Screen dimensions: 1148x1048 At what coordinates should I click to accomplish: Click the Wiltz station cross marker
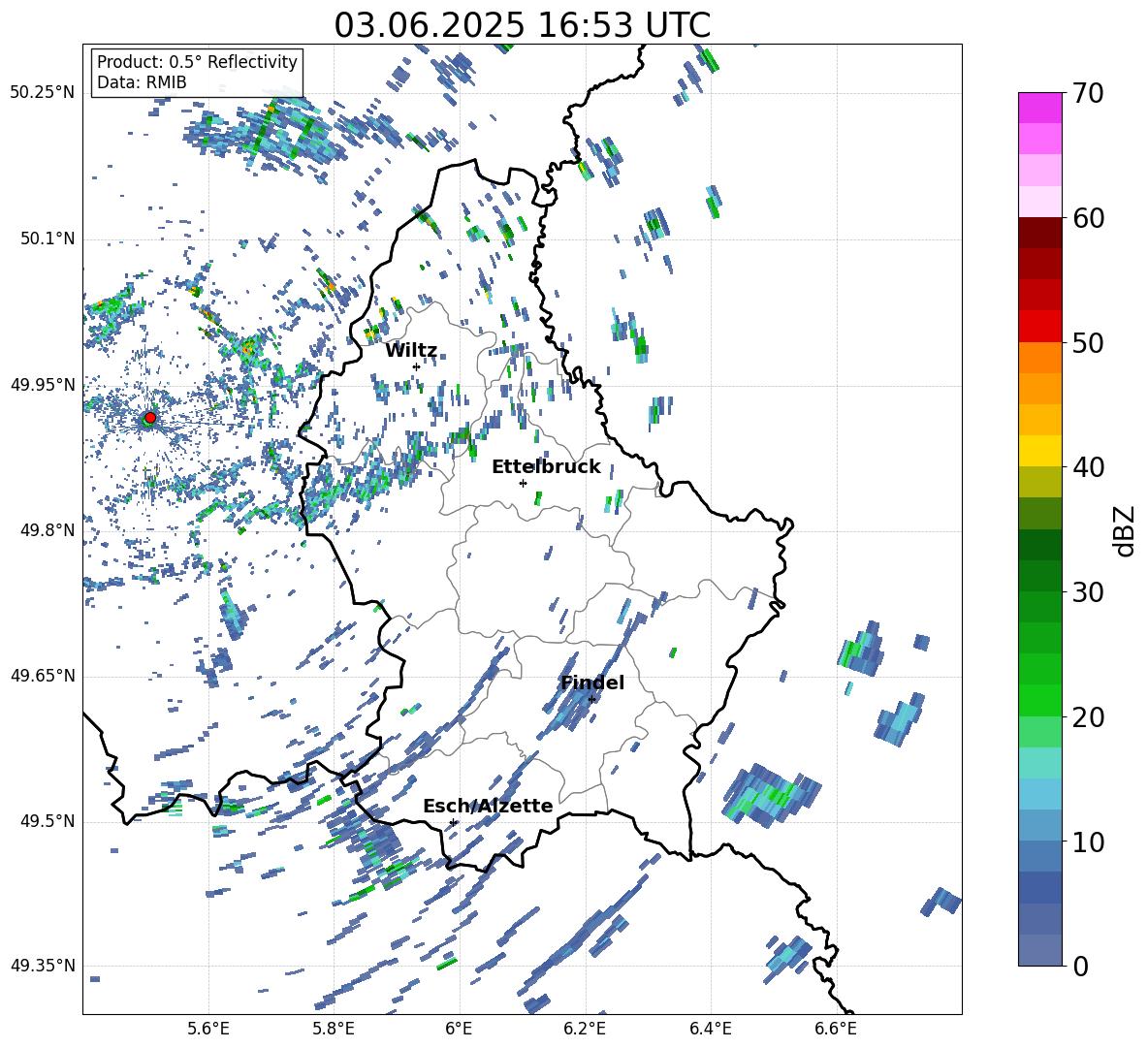(x=417, y=366)
